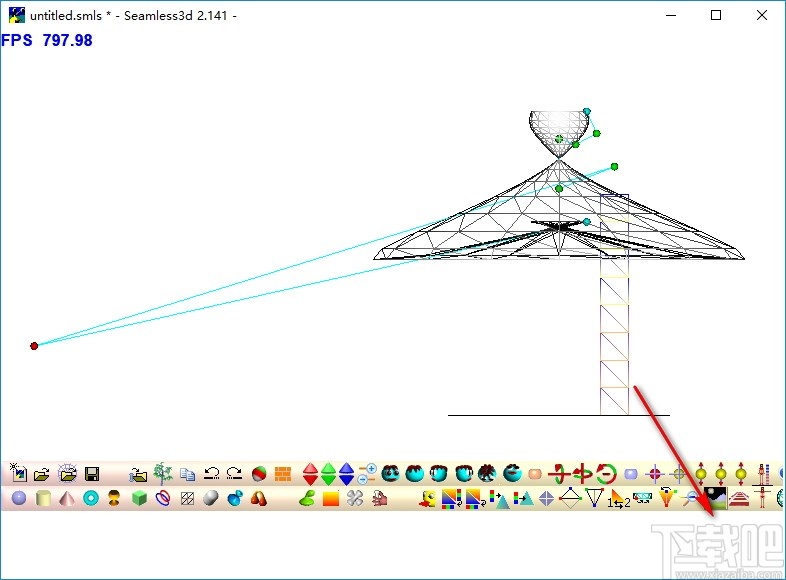Click the circular rotate icon with minus sign
Viewport: 786px width, 580px height.
click(607, 473)
